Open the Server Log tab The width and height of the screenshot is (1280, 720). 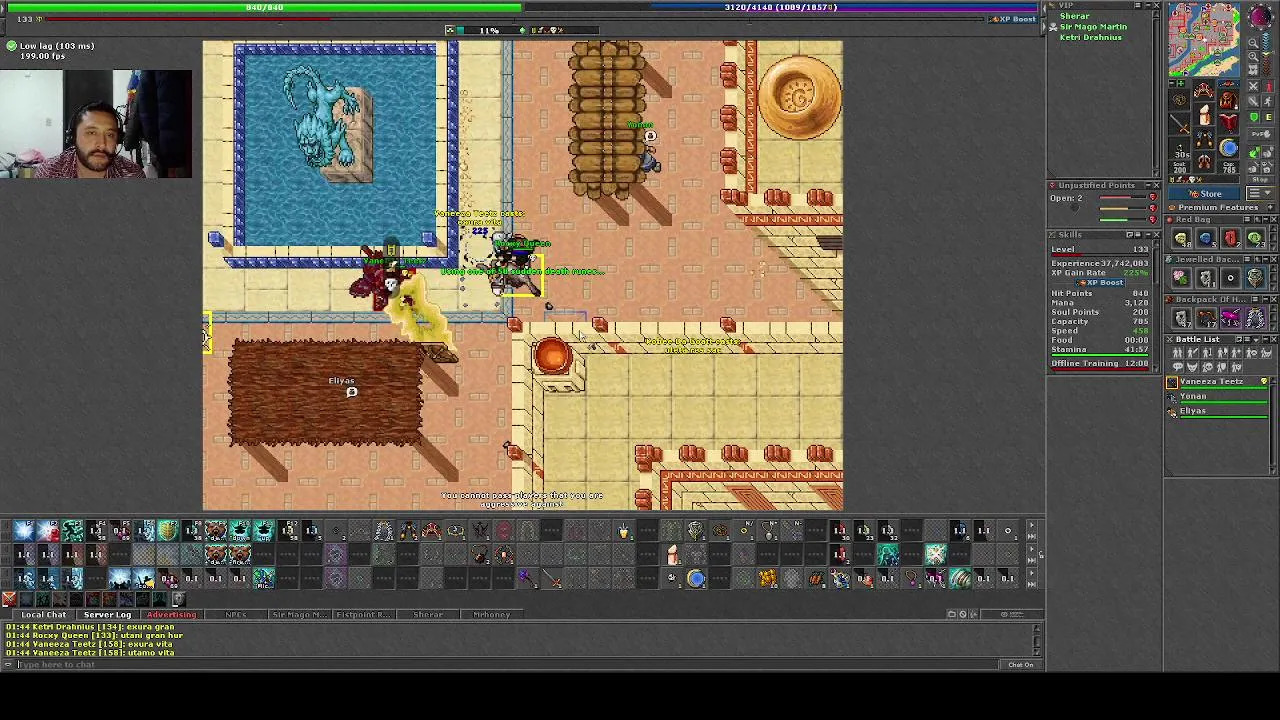[x=107, y=614]
